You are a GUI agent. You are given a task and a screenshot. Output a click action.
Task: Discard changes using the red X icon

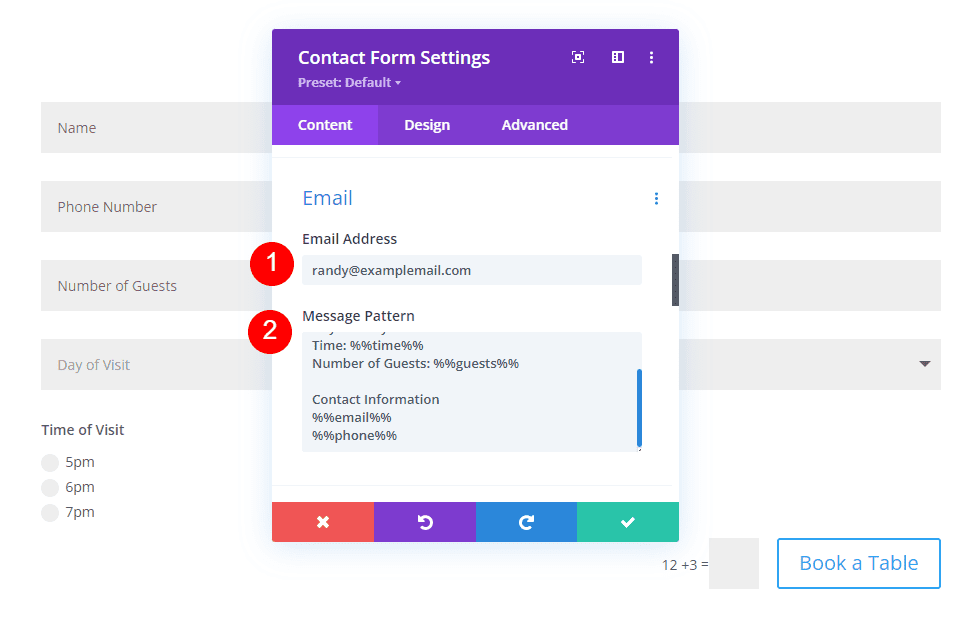point(322,521)
